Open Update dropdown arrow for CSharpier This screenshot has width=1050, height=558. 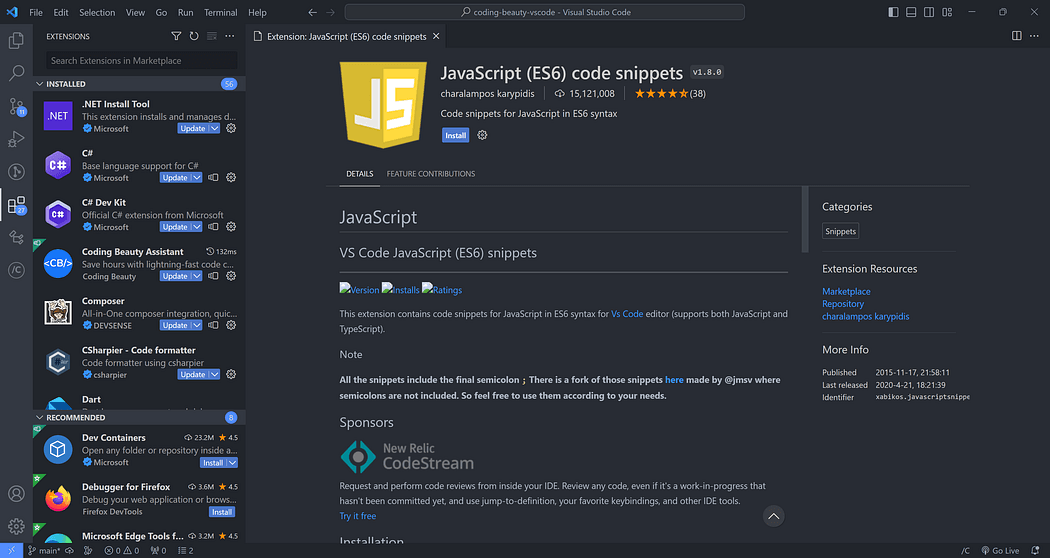point(214,374)
